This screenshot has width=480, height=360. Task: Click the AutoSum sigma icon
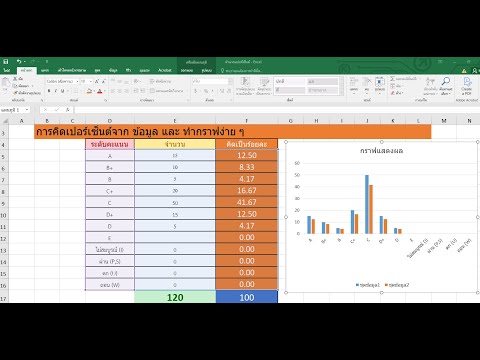point(393,79)
